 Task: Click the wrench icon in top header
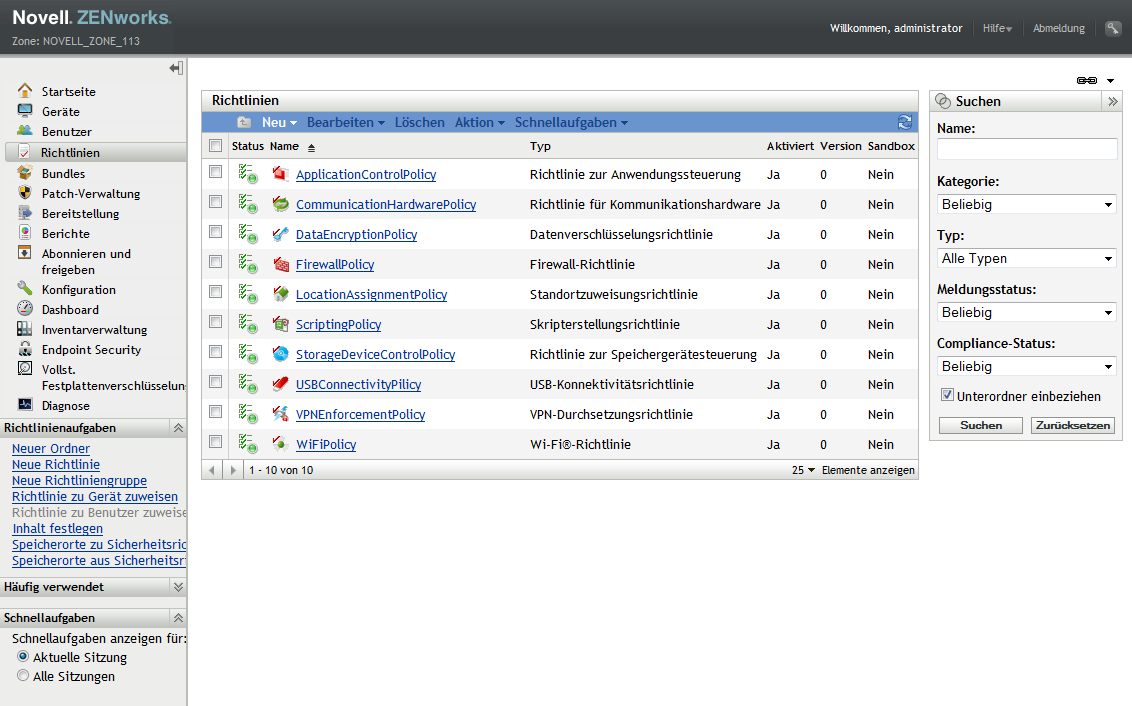(1113, 28)
